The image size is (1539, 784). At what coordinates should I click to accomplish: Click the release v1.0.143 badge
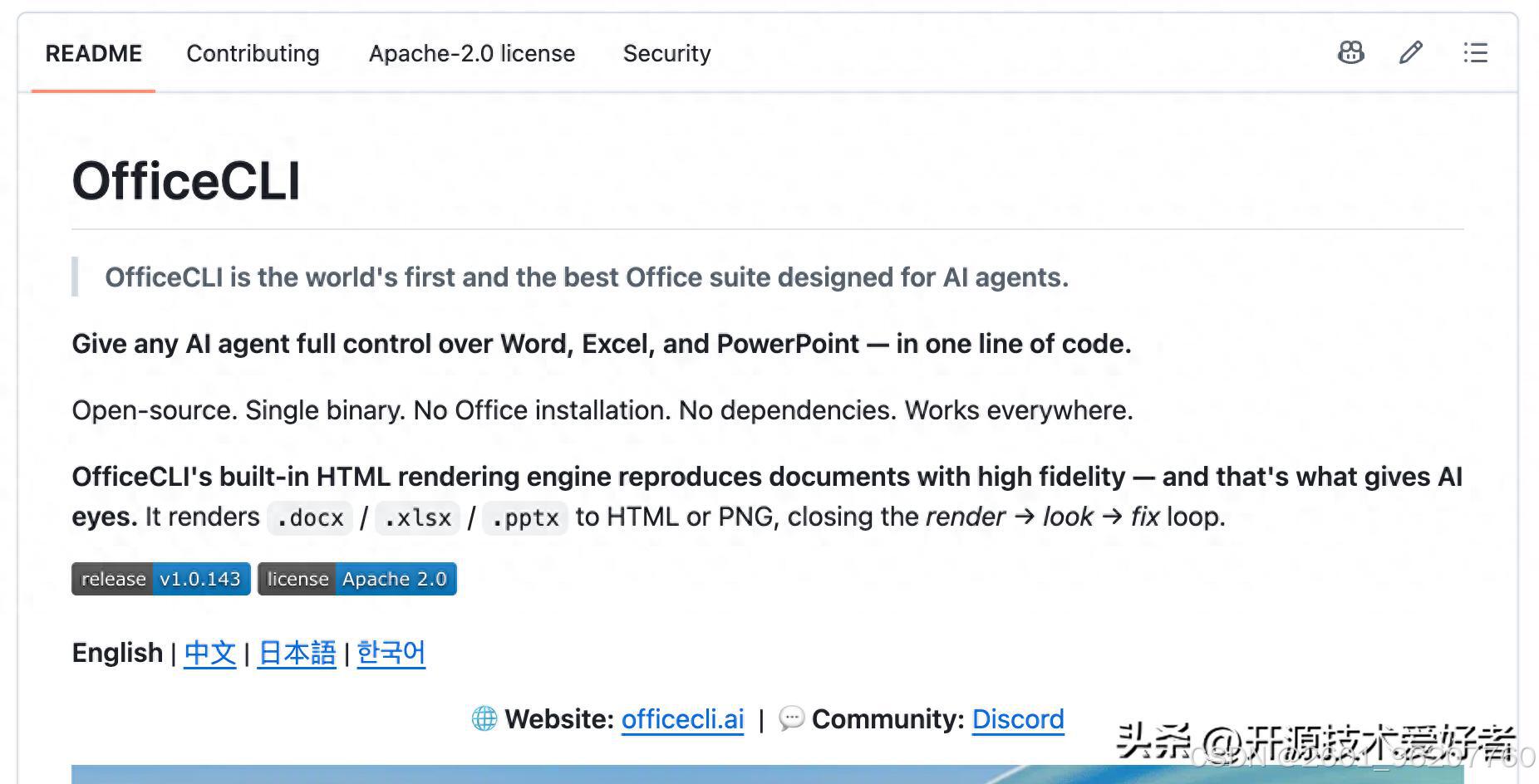coord(161,579)
